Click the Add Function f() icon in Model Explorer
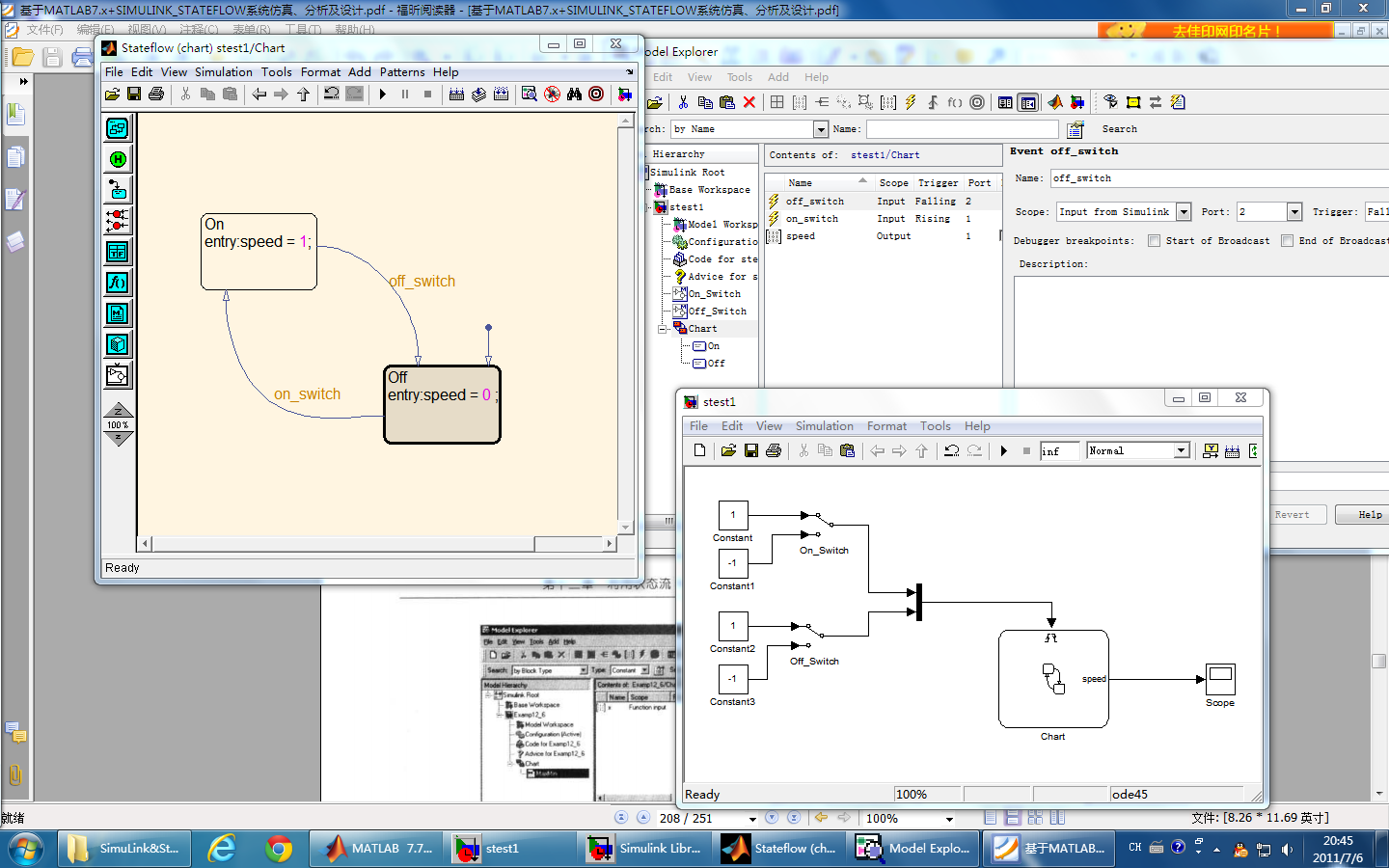This screenshot has width=1389, height=868. point(955,102)
